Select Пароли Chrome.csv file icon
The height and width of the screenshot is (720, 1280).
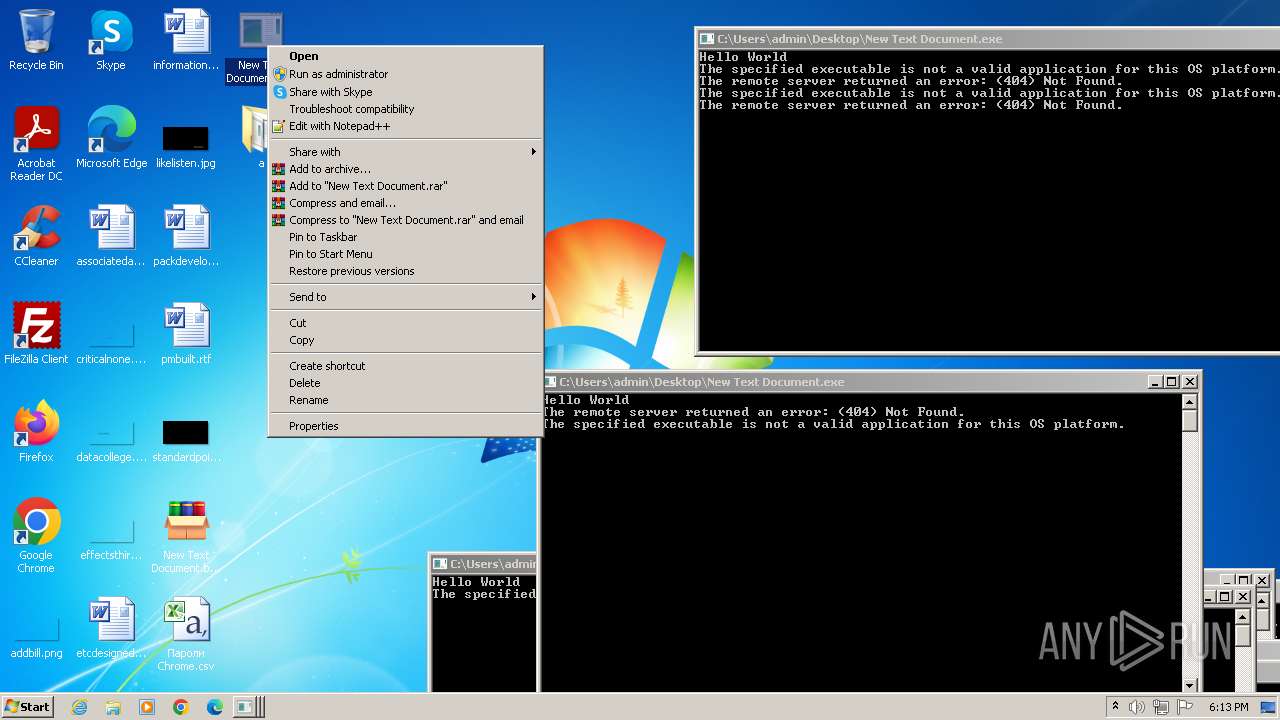tap(186, 634)
